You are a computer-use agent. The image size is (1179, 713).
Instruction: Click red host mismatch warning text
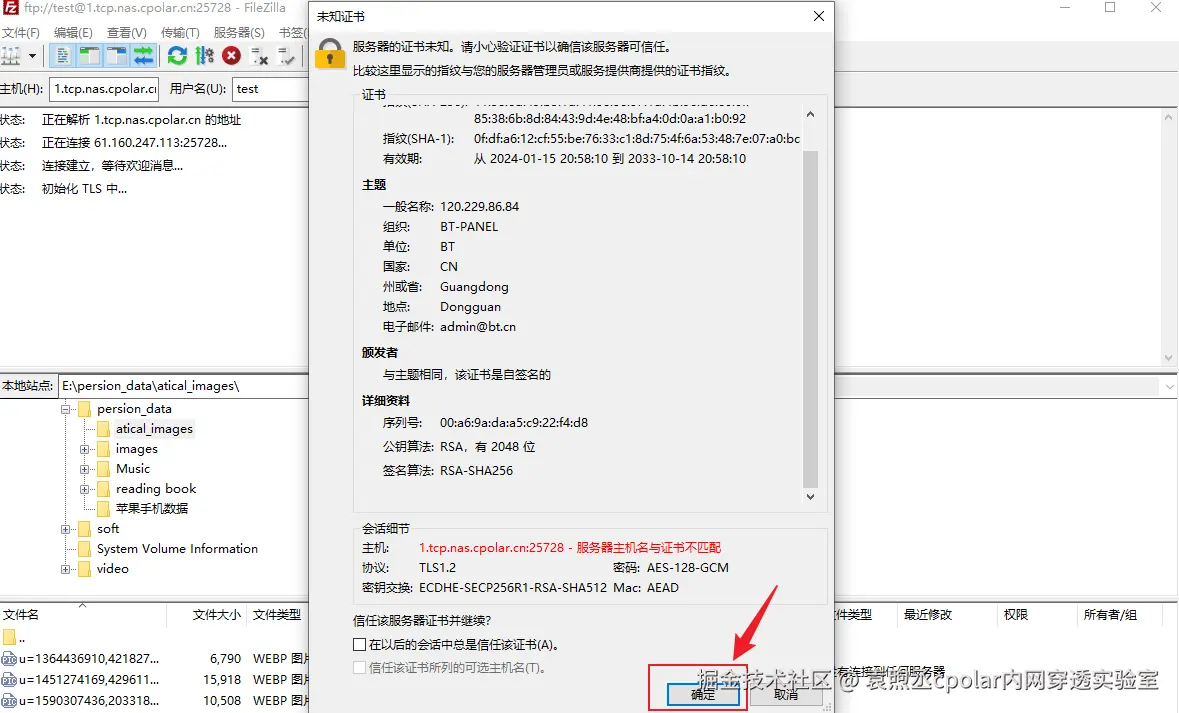570,548
